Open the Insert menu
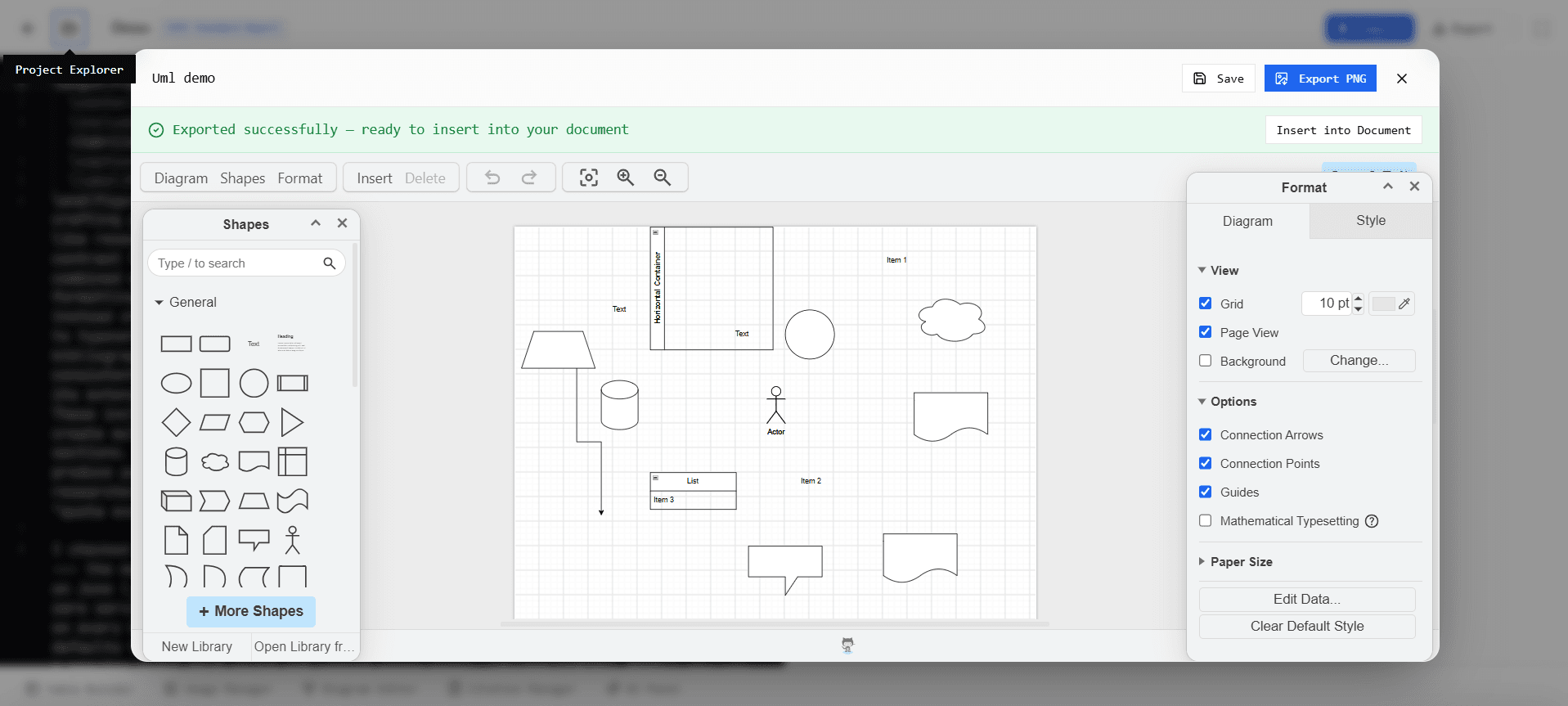The image size is (1568, 706). pos(375,178)
